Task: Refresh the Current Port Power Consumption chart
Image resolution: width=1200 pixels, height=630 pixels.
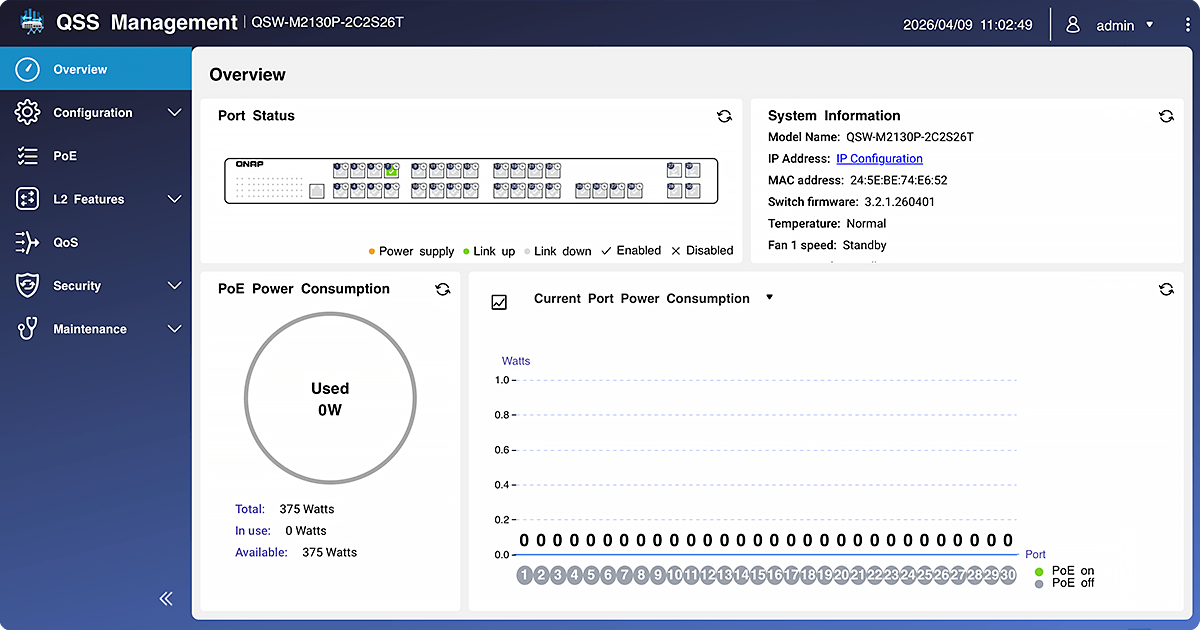Action: point(1166,289)
